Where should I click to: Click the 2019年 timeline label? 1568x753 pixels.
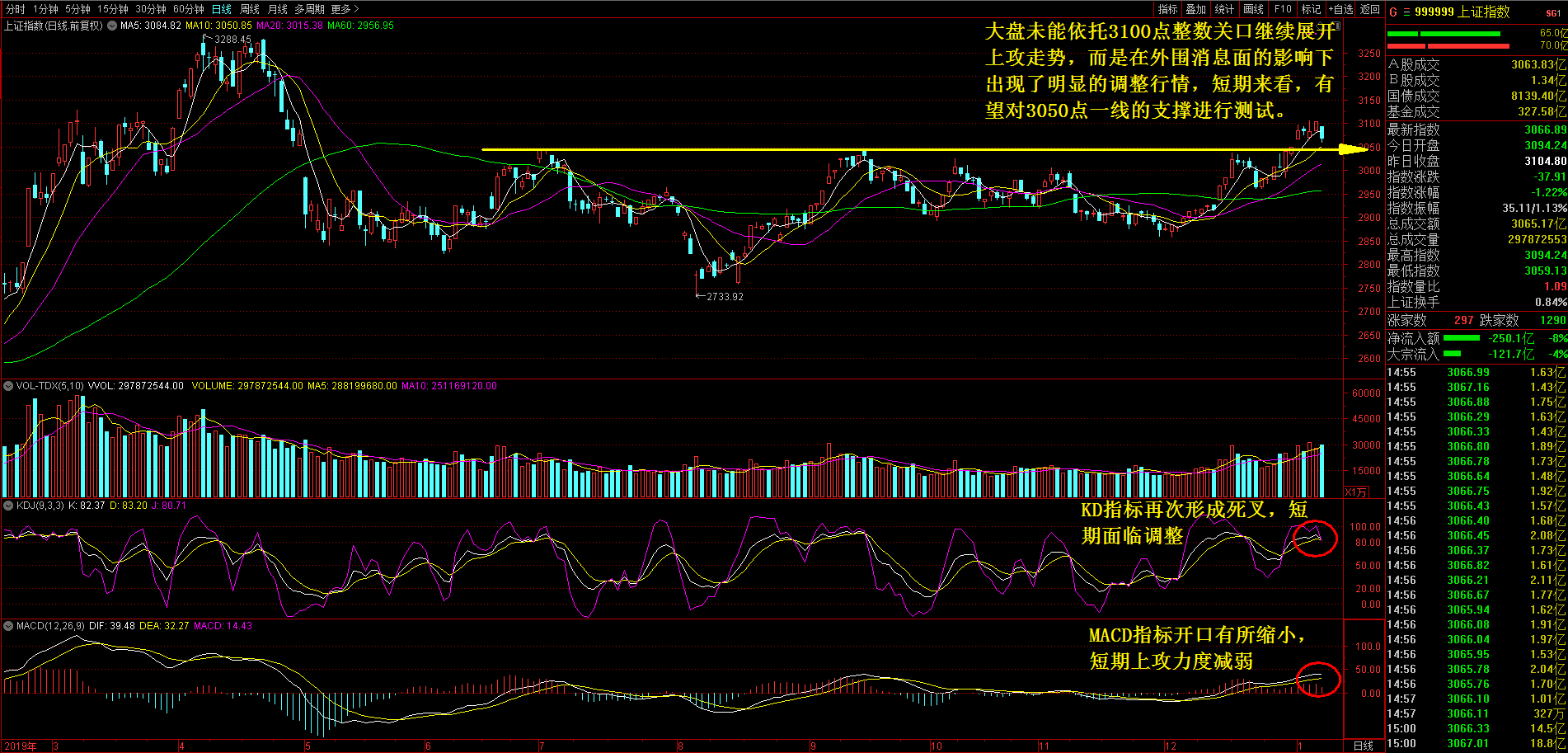20,746
